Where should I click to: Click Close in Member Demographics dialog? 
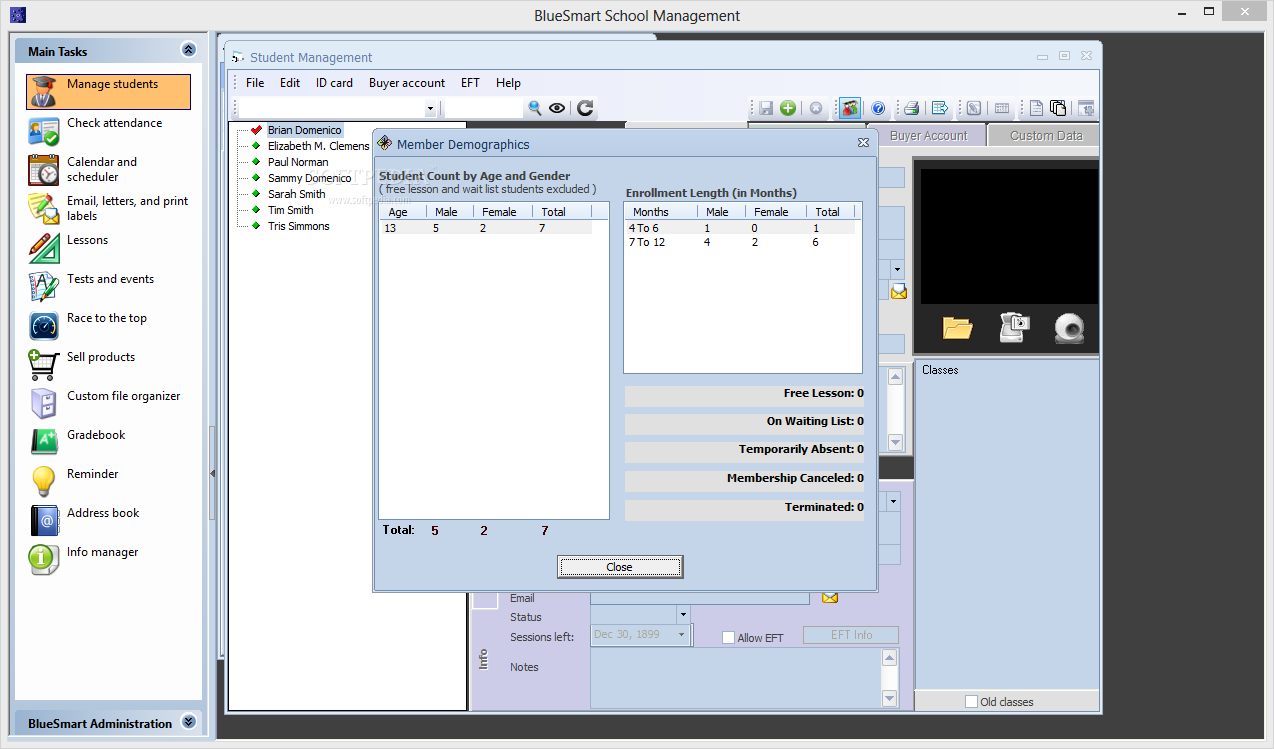tap(620, 567)
